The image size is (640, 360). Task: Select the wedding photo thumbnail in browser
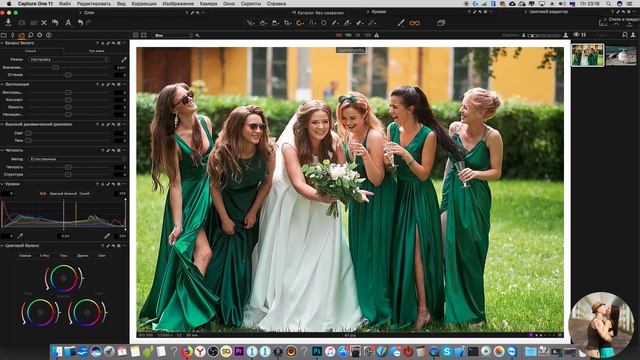coord(588,55)
